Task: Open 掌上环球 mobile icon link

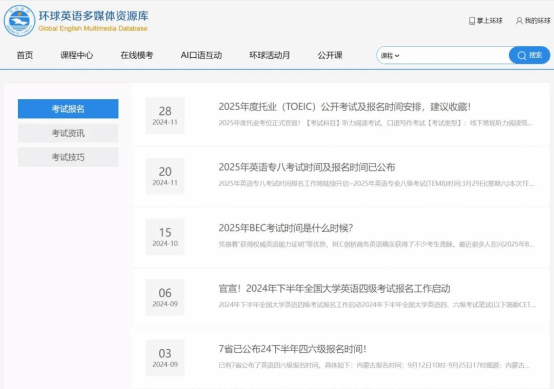Action: (x=485, y=21)
